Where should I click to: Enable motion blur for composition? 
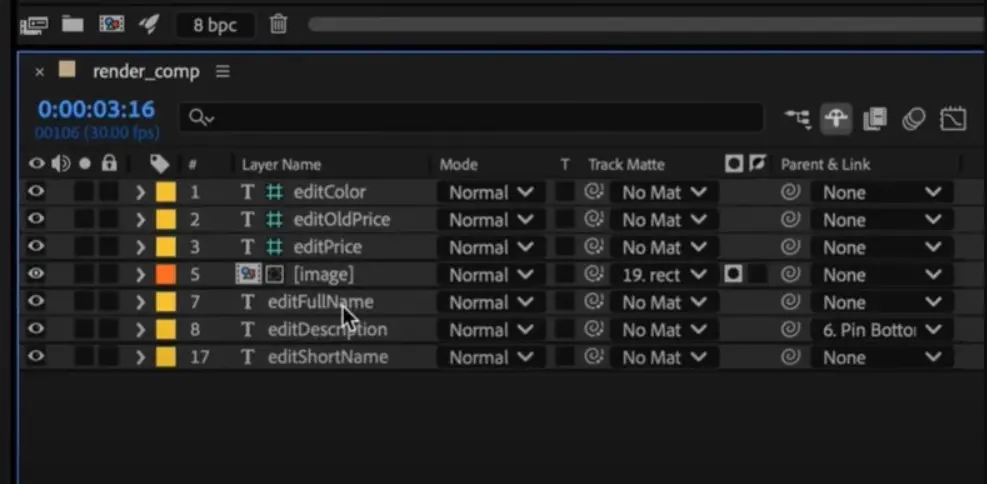pos(913,118)
